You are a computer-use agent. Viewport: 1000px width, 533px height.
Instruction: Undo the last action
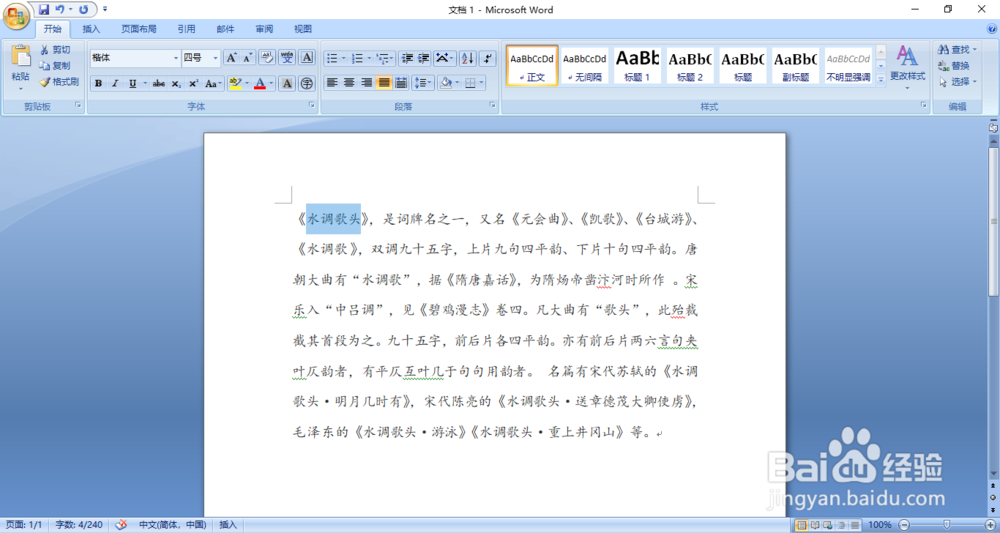(59, 10)
